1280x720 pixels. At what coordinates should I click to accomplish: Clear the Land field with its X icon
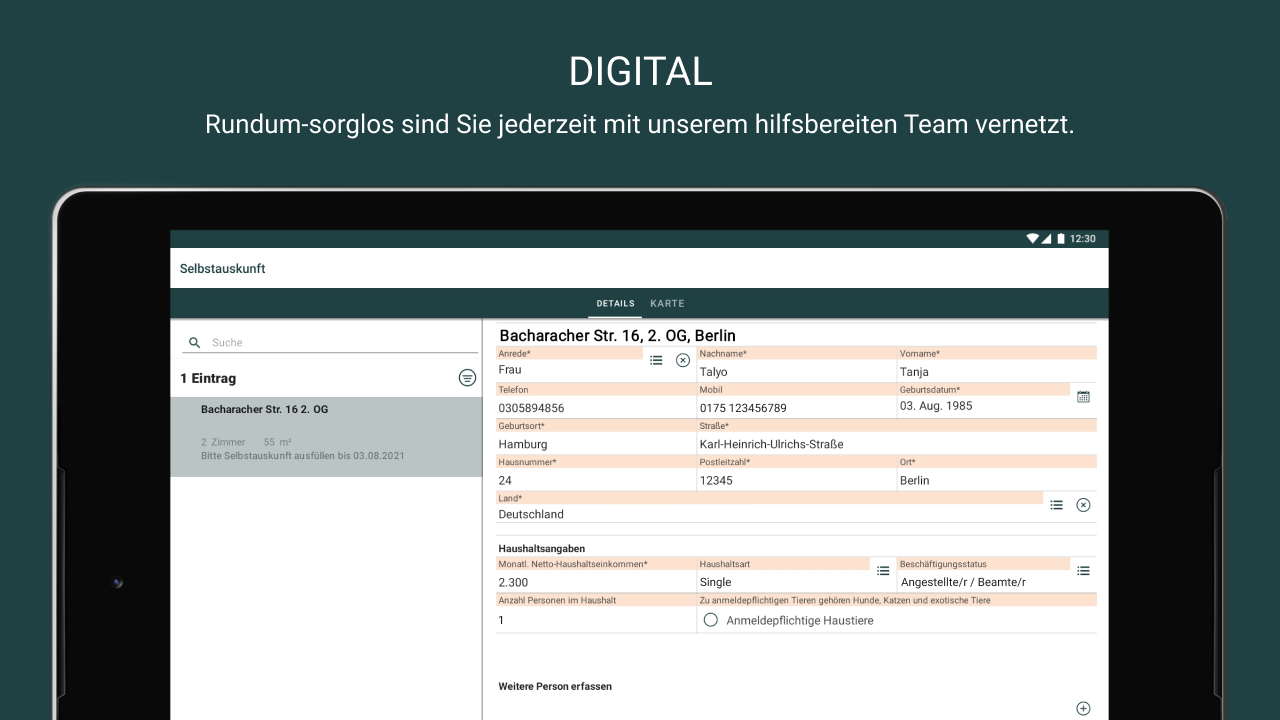[1083, 505]
